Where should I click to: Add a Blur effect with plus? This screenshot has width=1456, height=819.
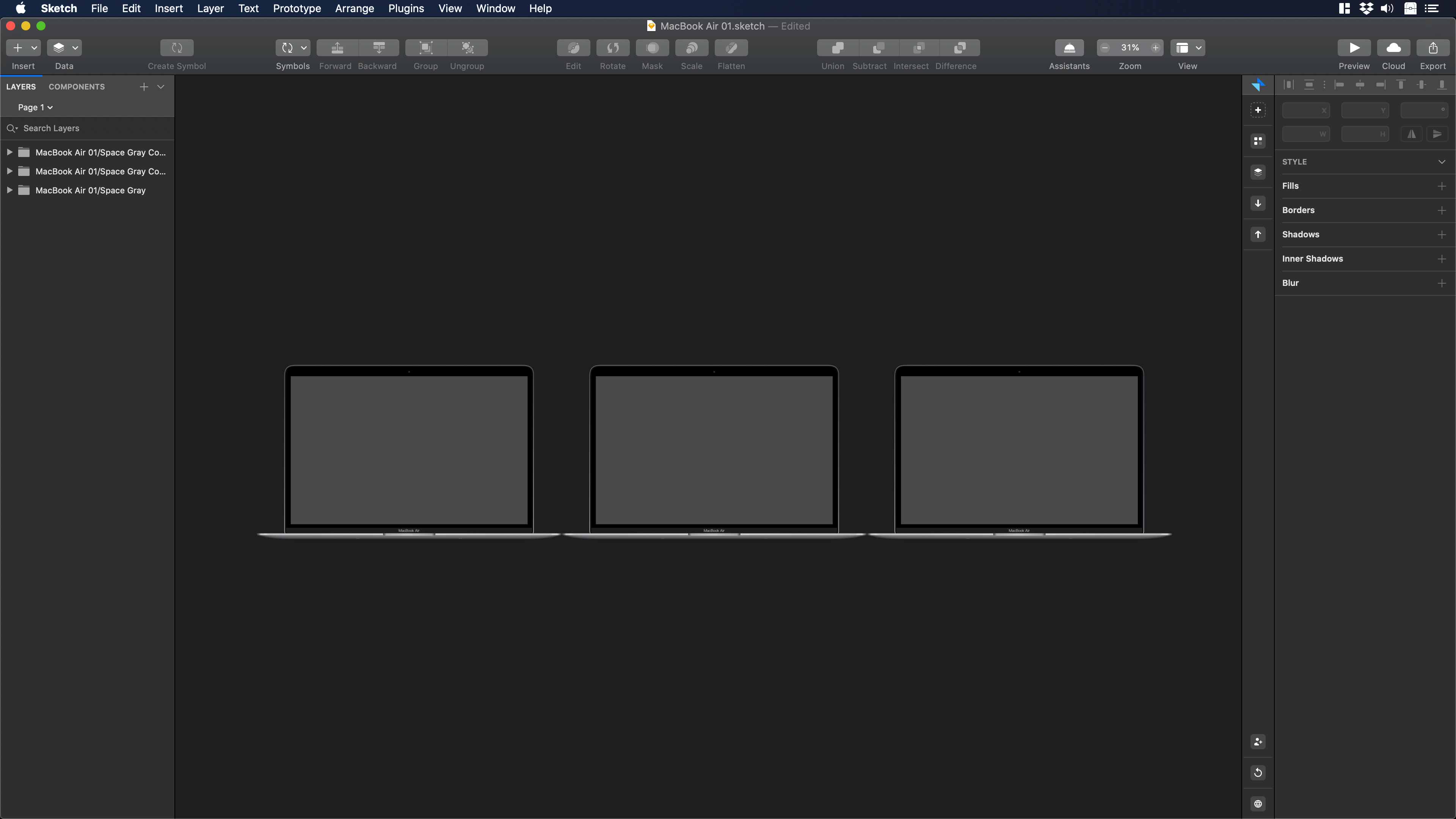click(1441, 283)
